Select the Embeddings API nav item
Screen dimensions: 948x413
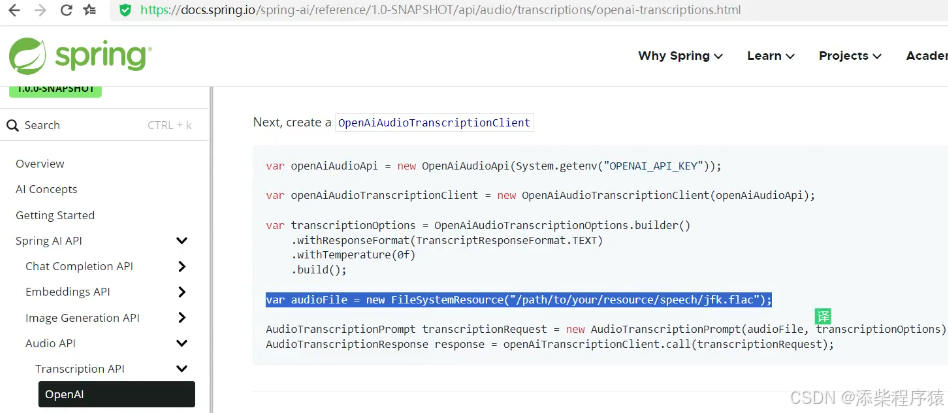click(x=68, y=292)
